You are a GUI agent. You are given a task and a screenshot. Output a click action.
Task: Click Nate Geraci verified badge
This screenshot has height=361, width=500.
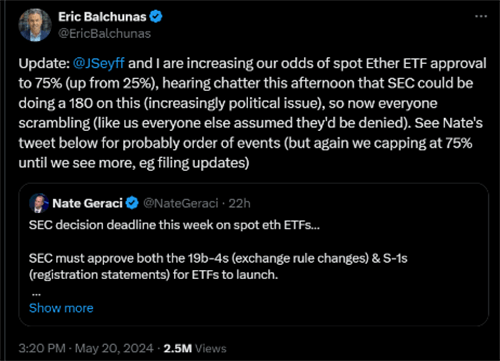click(132, 203)
